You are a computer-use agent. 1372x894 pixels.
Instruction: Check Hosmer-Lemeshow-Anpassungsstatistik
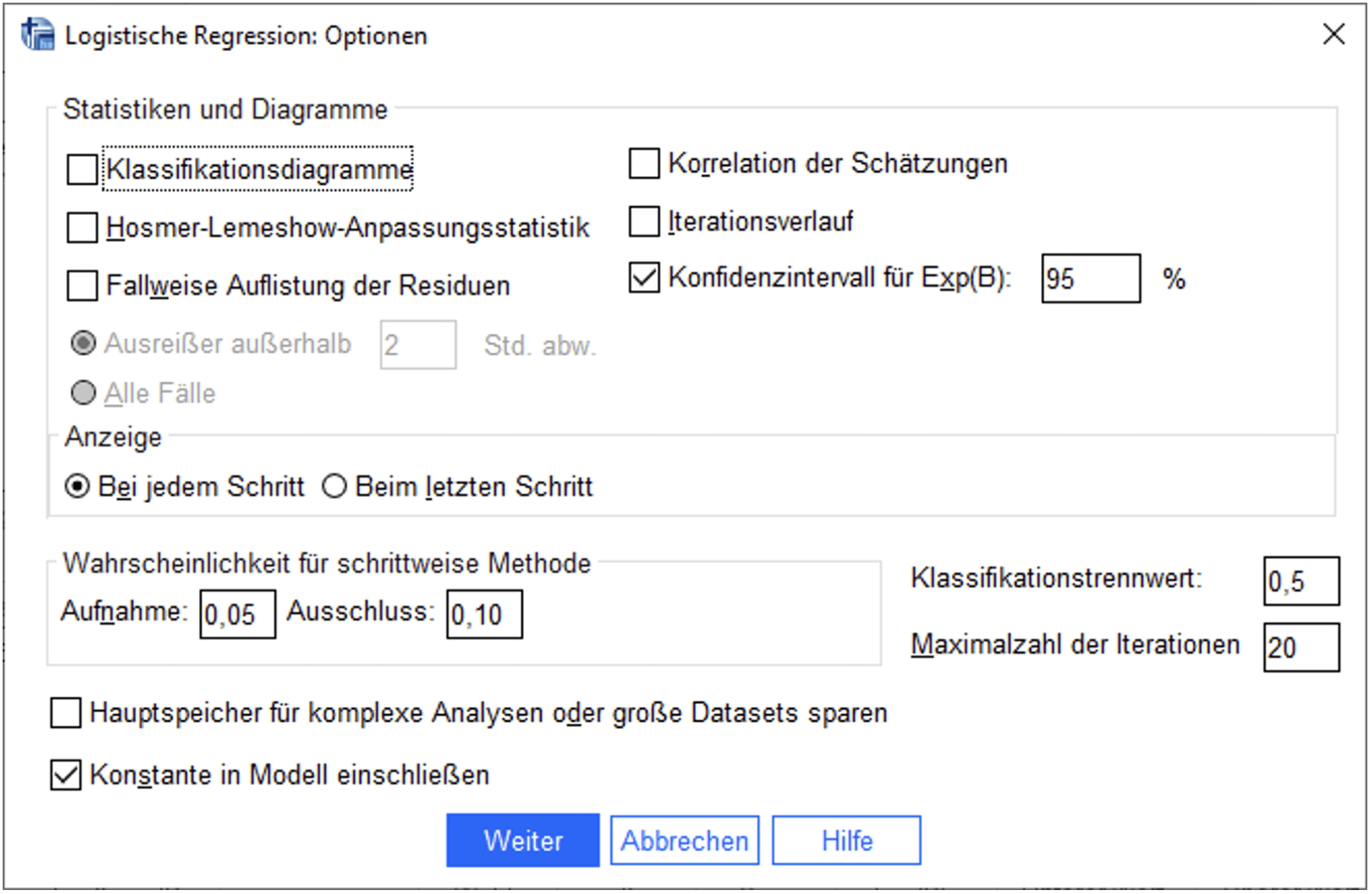[x=81, y=228]
